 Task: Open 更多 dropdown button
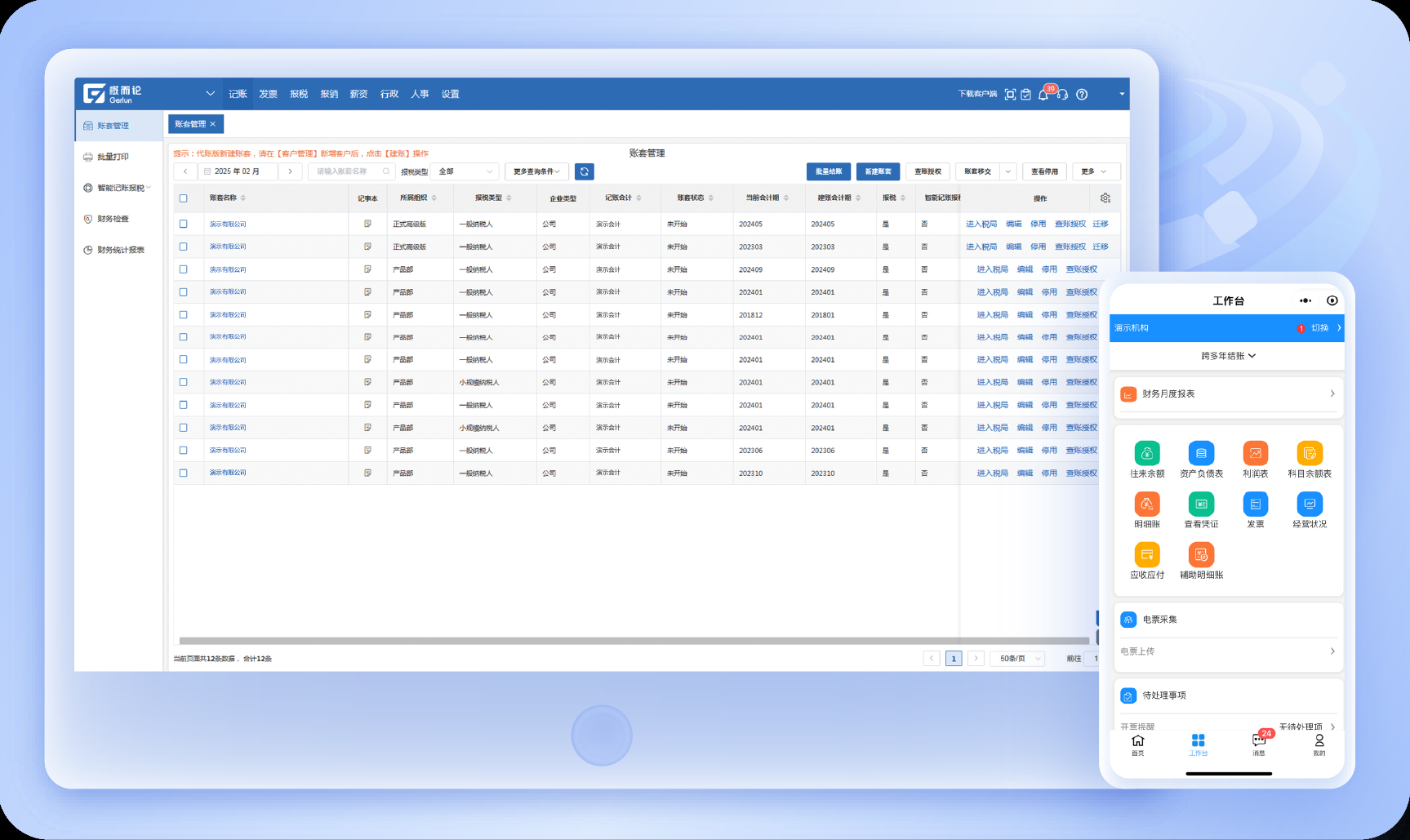tap(1096, 171)
